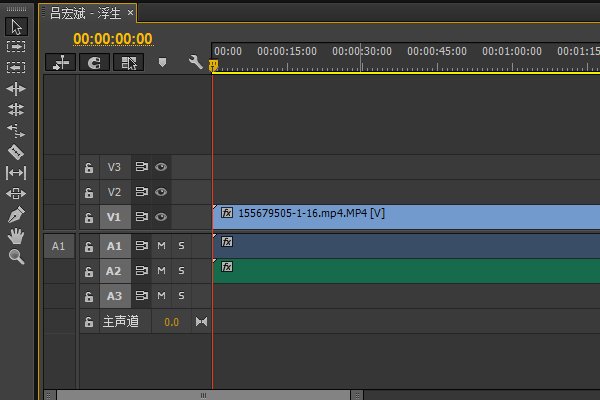
Task: Switch to 吕宏斌 - 浮生 sequence tab
Action: click(x=85, y=13)
